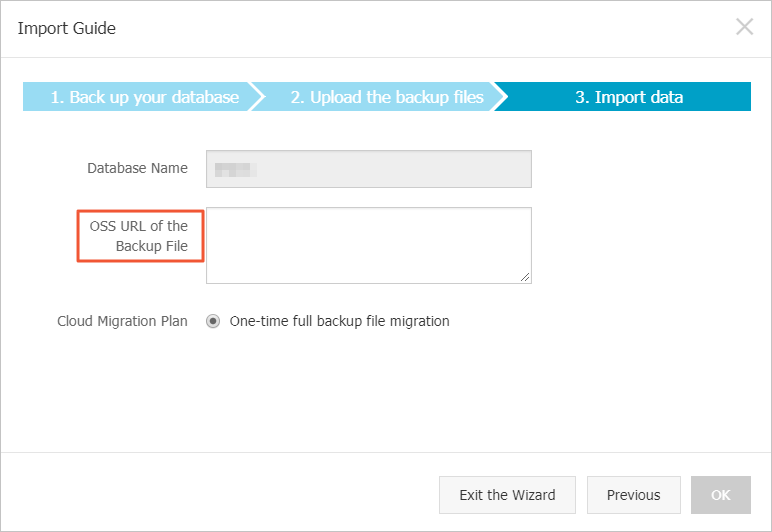Viewport: 772px width, 532px height.
Task: Select the one-time full backup migration radio button
Action: 212,322
